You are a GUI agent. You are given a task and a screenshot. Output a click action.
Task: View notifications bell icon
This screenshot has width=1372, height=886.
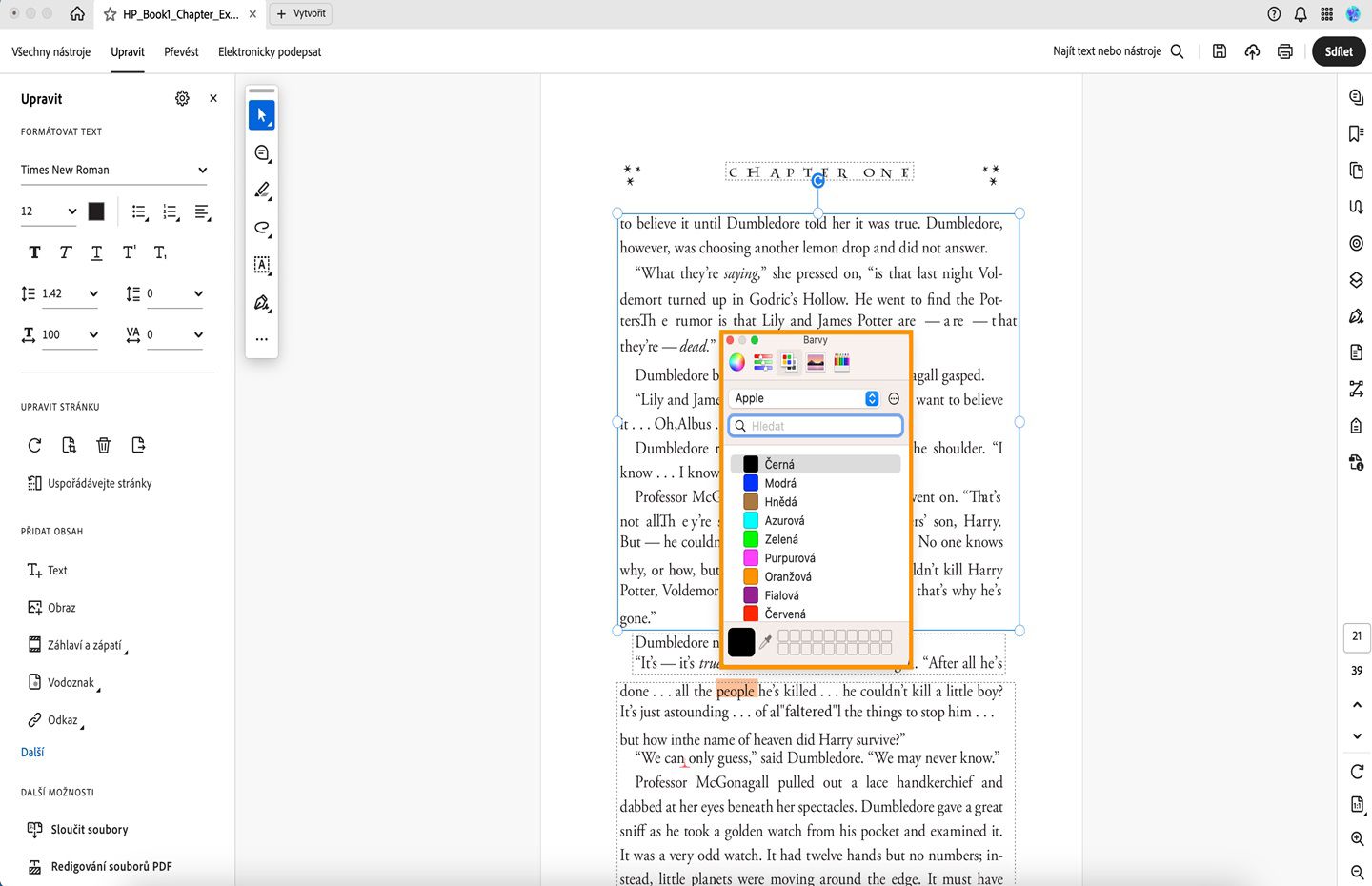(1301, 13)
